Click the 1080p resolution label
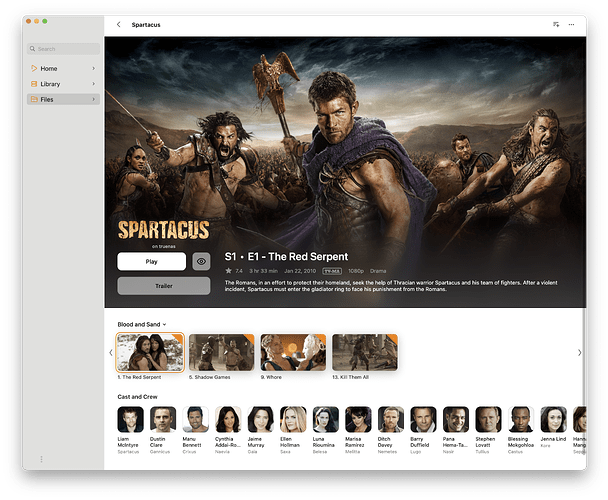The image size is (608, 500). pyautogui.click(x=356, y=271)
